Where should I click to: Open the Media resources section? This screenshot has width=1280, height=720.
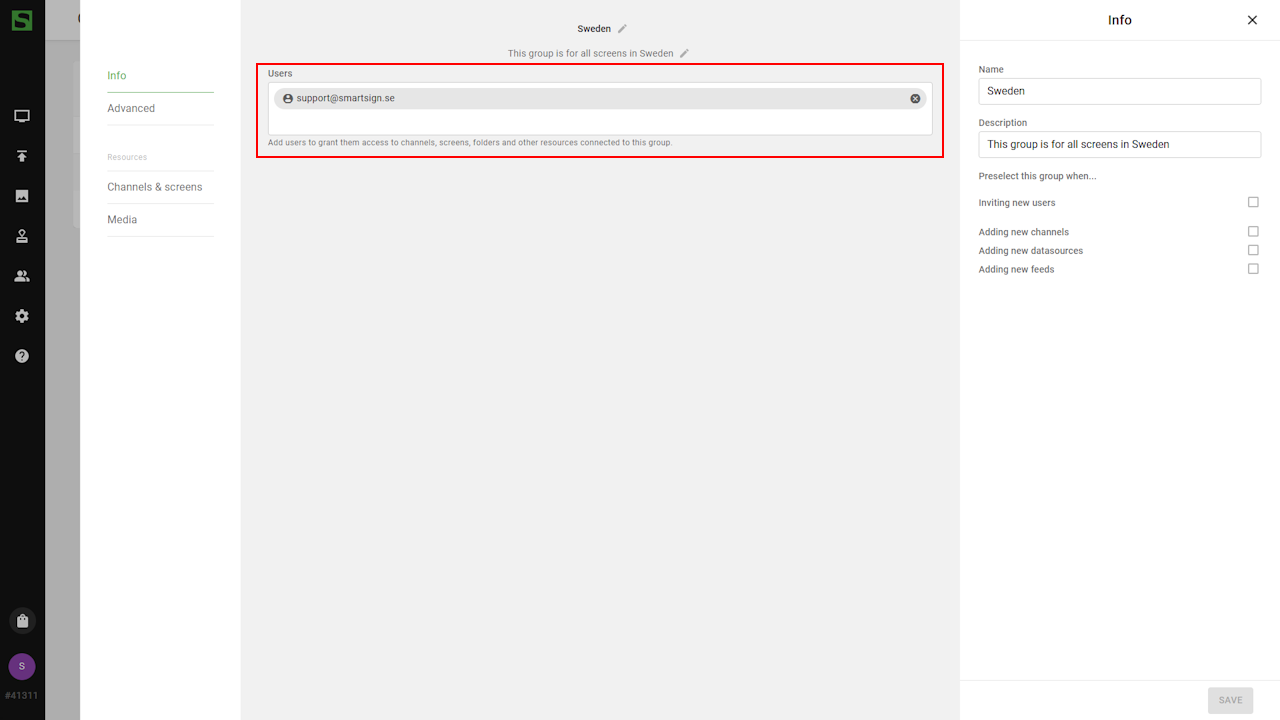click(x=122, y=219)
